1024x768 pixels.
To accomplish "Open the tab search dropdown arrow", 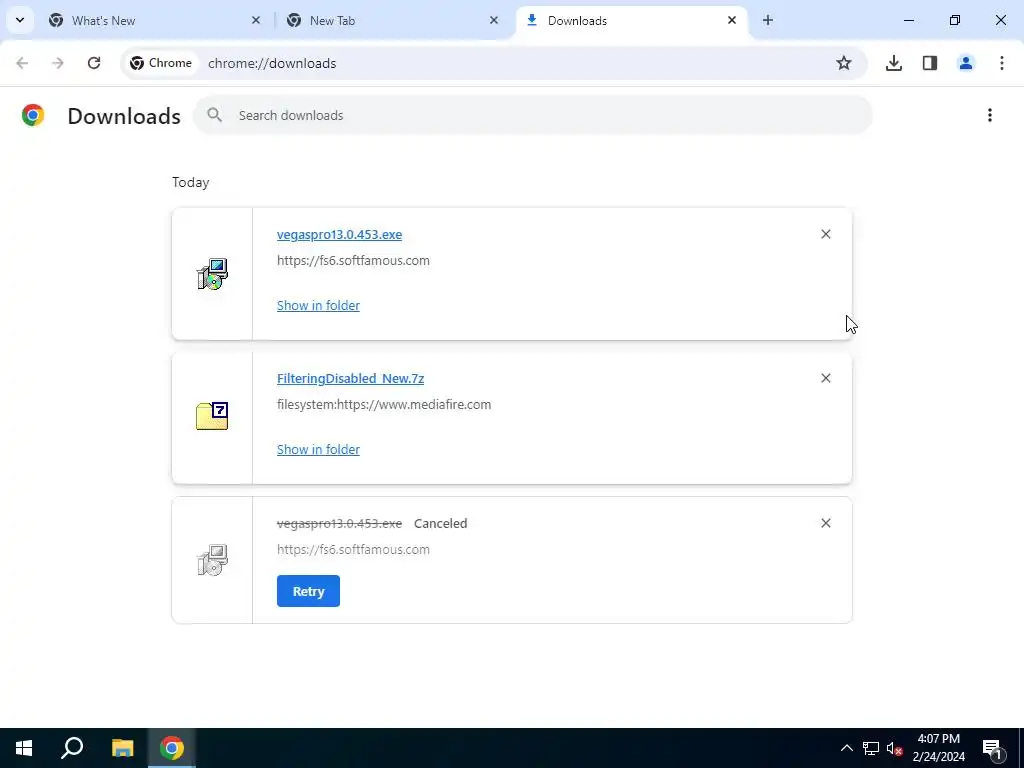I will tap(20, 20).
